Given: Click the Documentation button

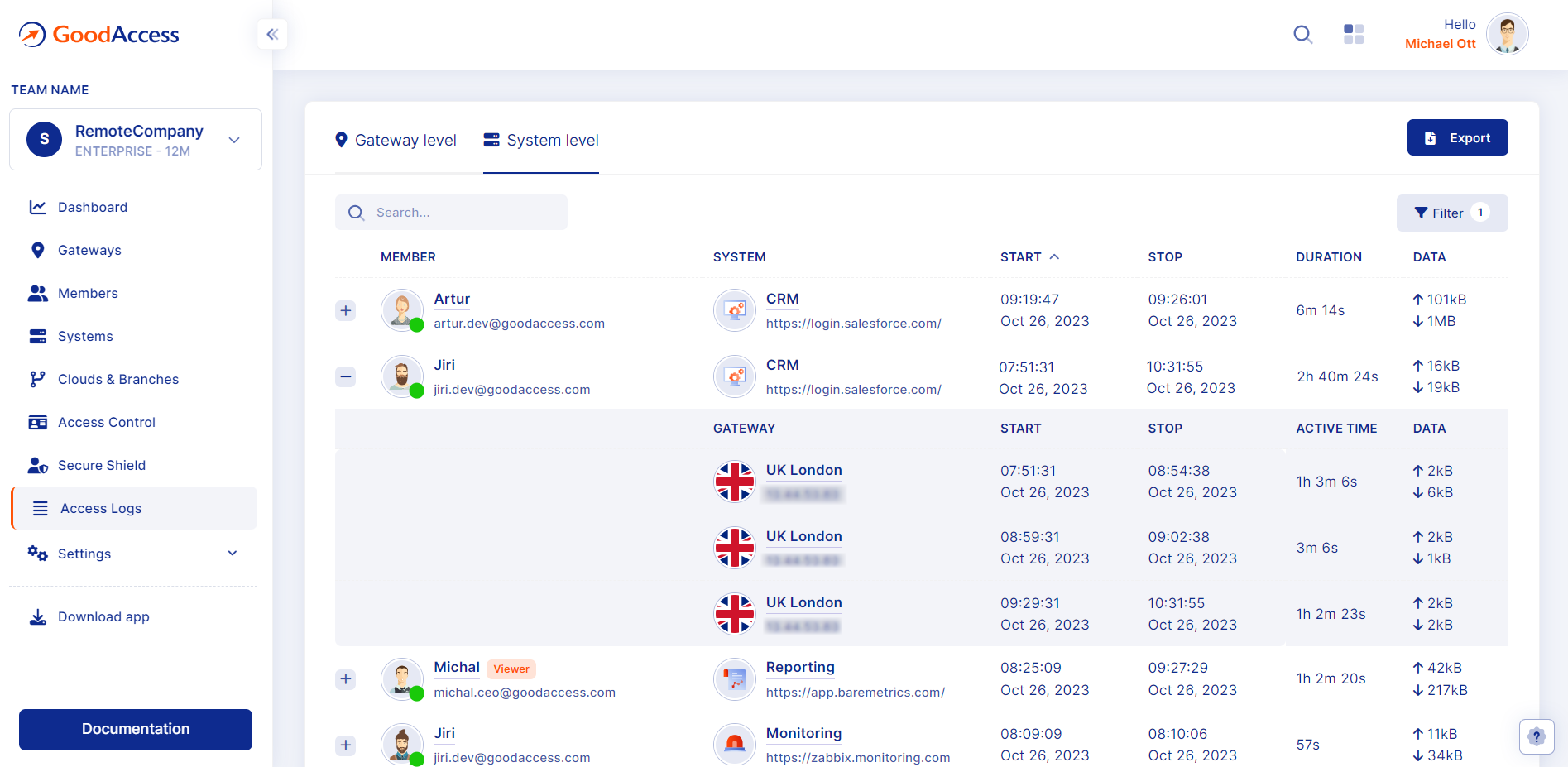Looking at the screenshot, I should point(136,729).
